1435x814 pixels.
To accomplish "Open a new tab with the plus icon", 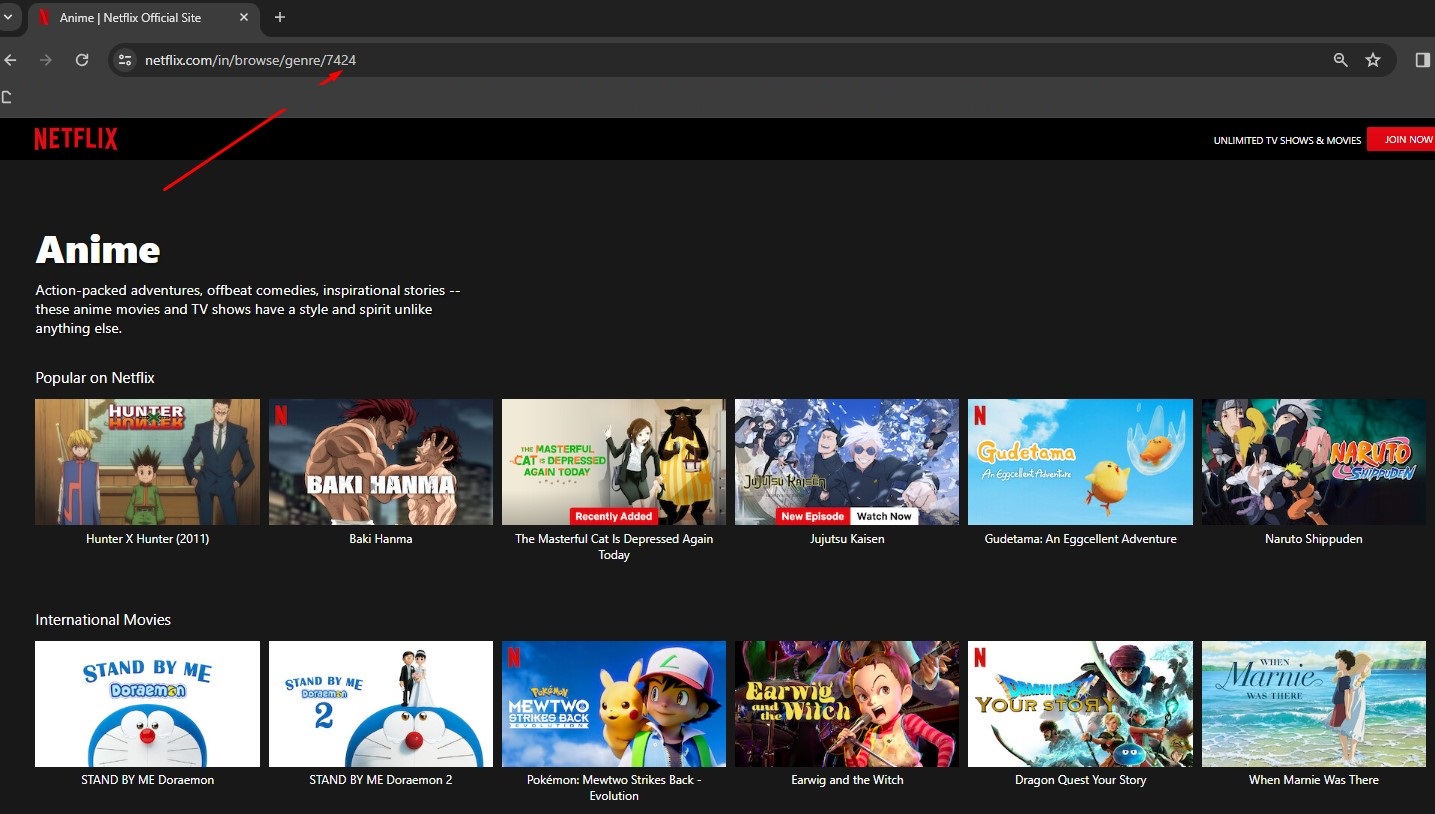I will pyautogui.click(x=280, y=18).
